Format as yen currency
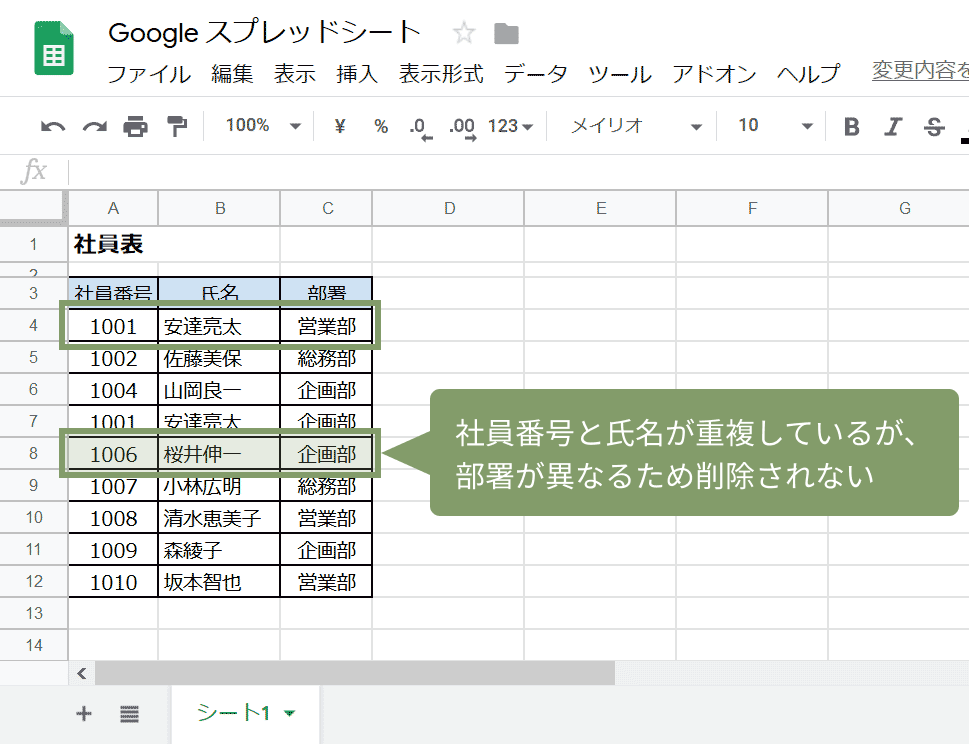The width and height of the screenshot is (969, 744). 339,126
